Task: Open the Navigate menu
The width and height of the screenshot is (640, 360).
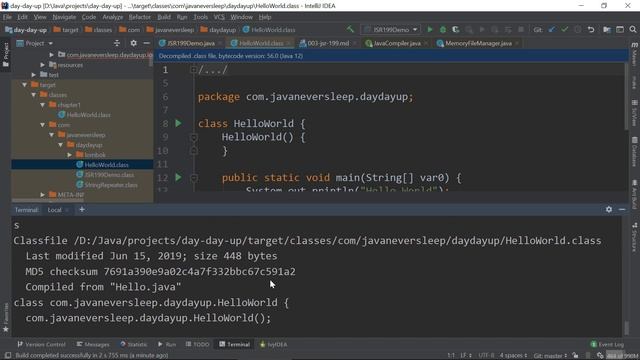Action: [64, 17]
